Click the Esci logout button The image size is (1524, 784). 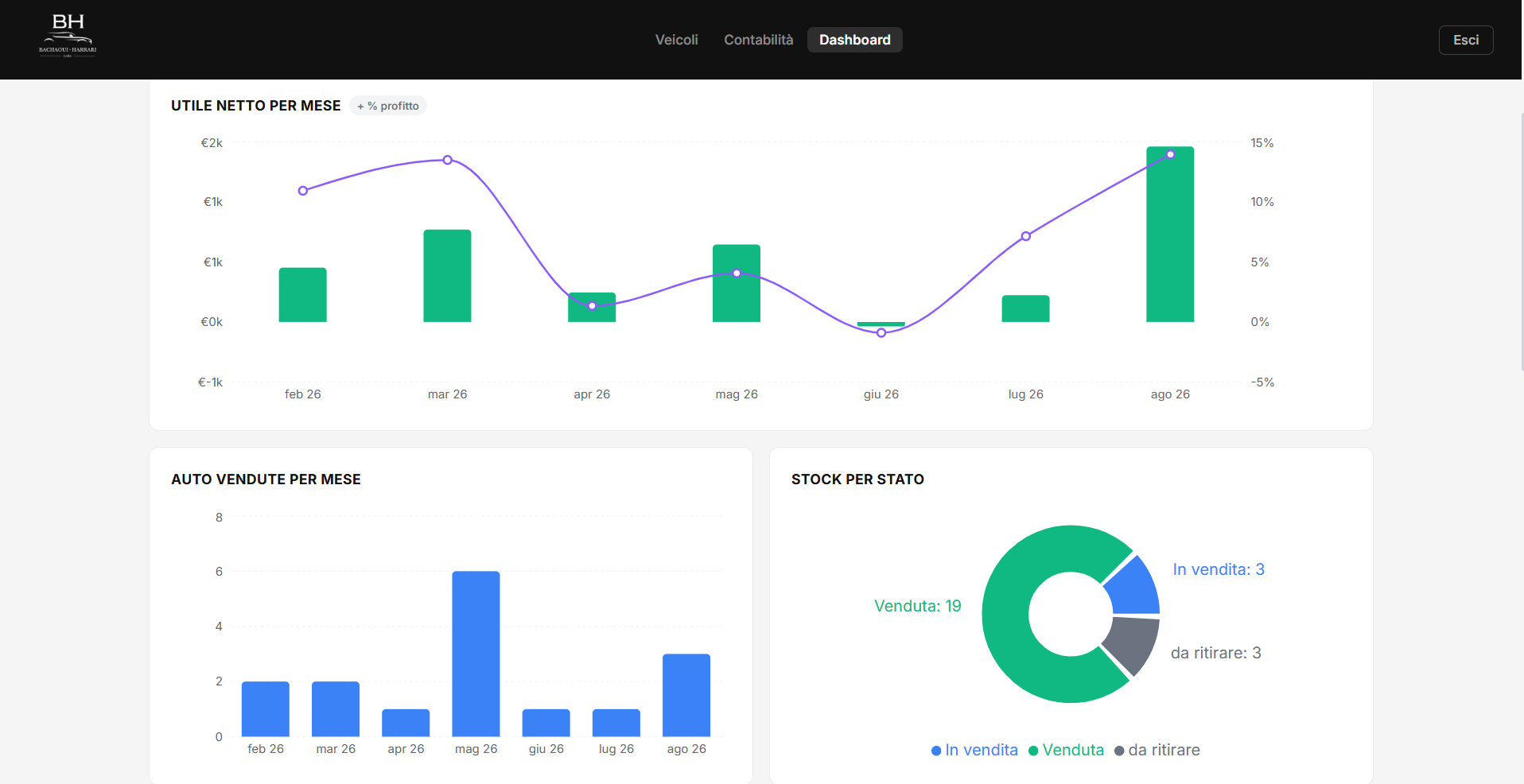point(1465,40)
